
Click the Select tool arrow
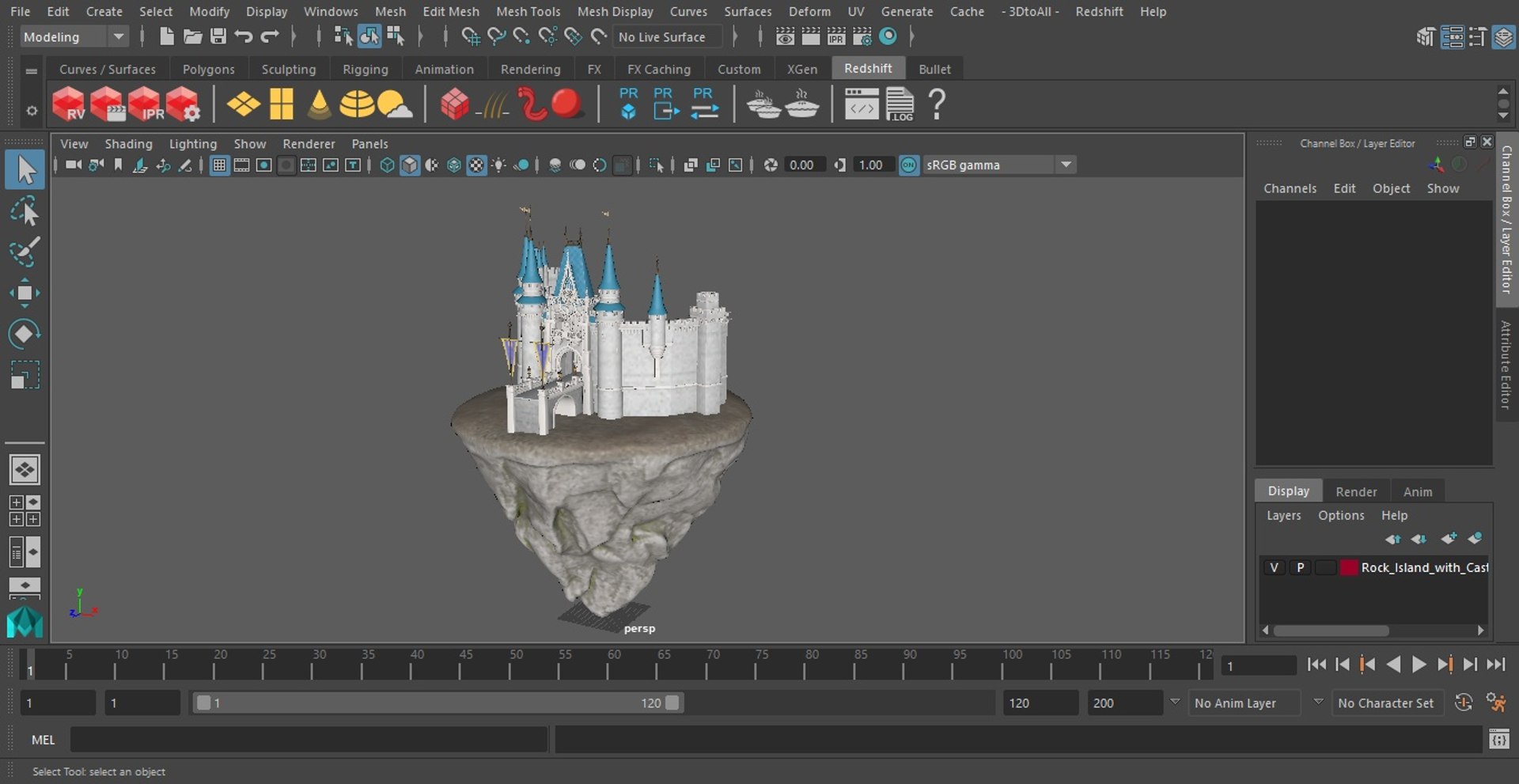[x=25, y=170]
